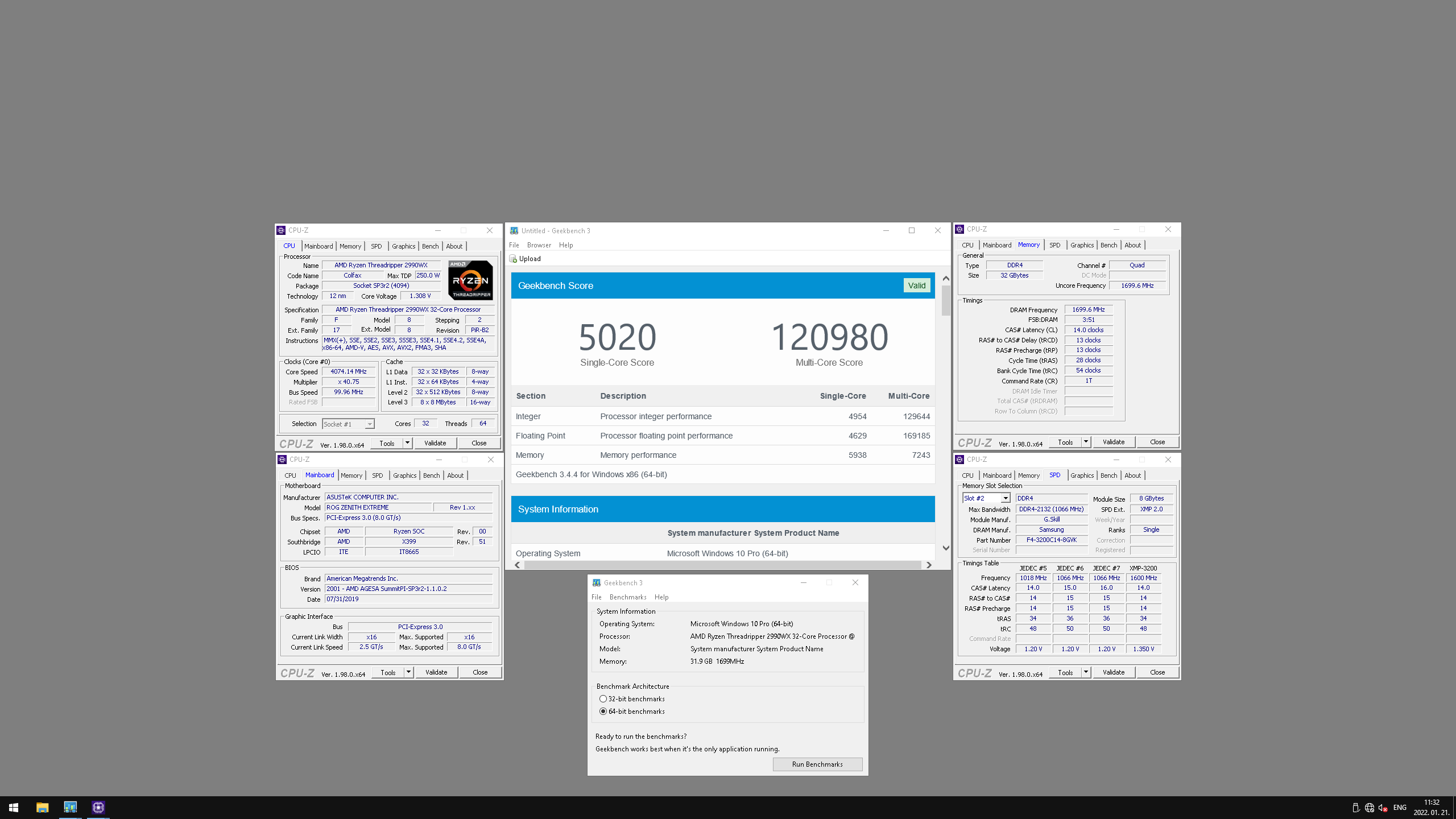Switch to About tab in SPD window
The width and height of the screenshot is (1456, 819).
(1132, 475)
